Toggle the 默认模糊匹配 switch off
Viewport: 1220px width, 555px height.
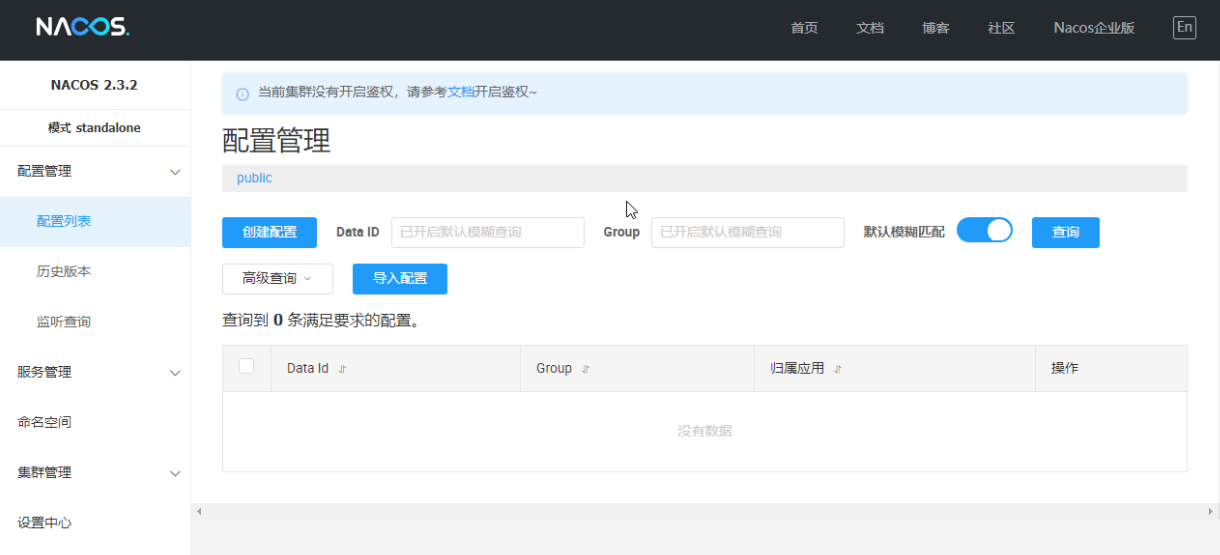[x=984, y=231]
